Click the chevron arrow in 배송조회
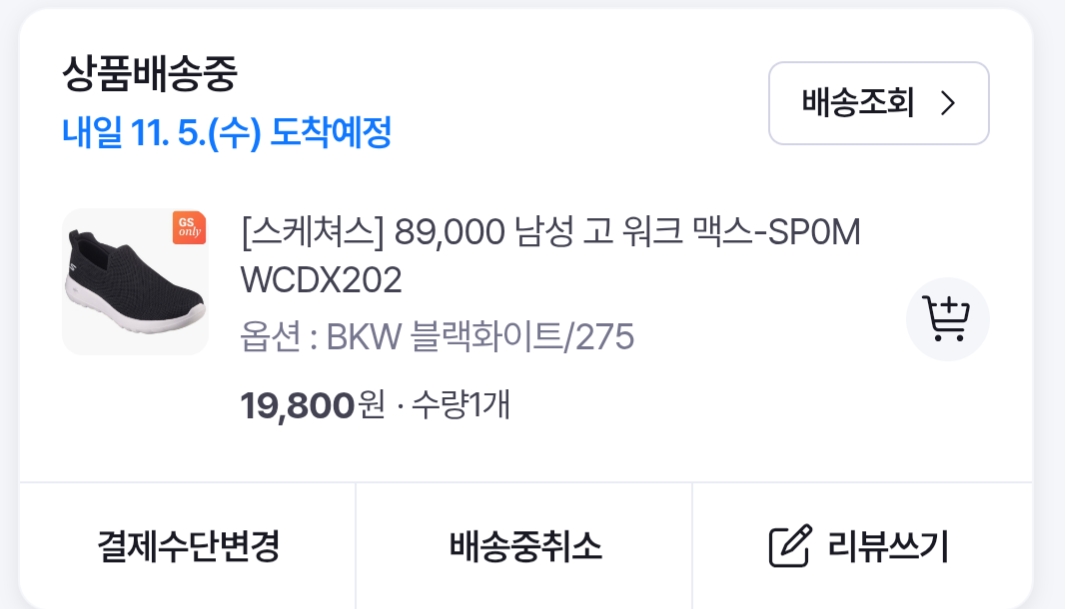Viewport: 1066px width, 609px height. point(948,103)
